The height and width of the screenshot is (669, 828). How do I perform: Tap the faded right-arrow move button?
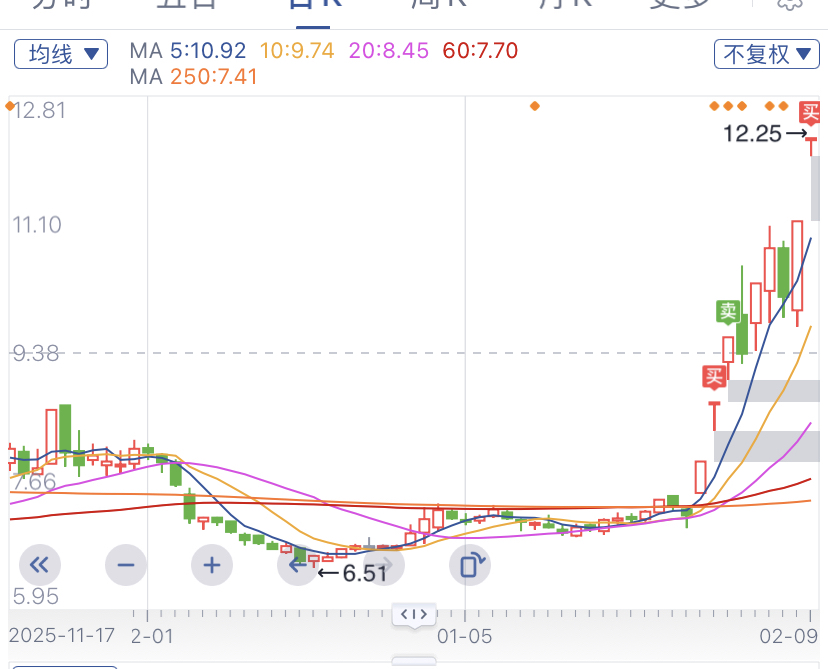pos(384,565)
